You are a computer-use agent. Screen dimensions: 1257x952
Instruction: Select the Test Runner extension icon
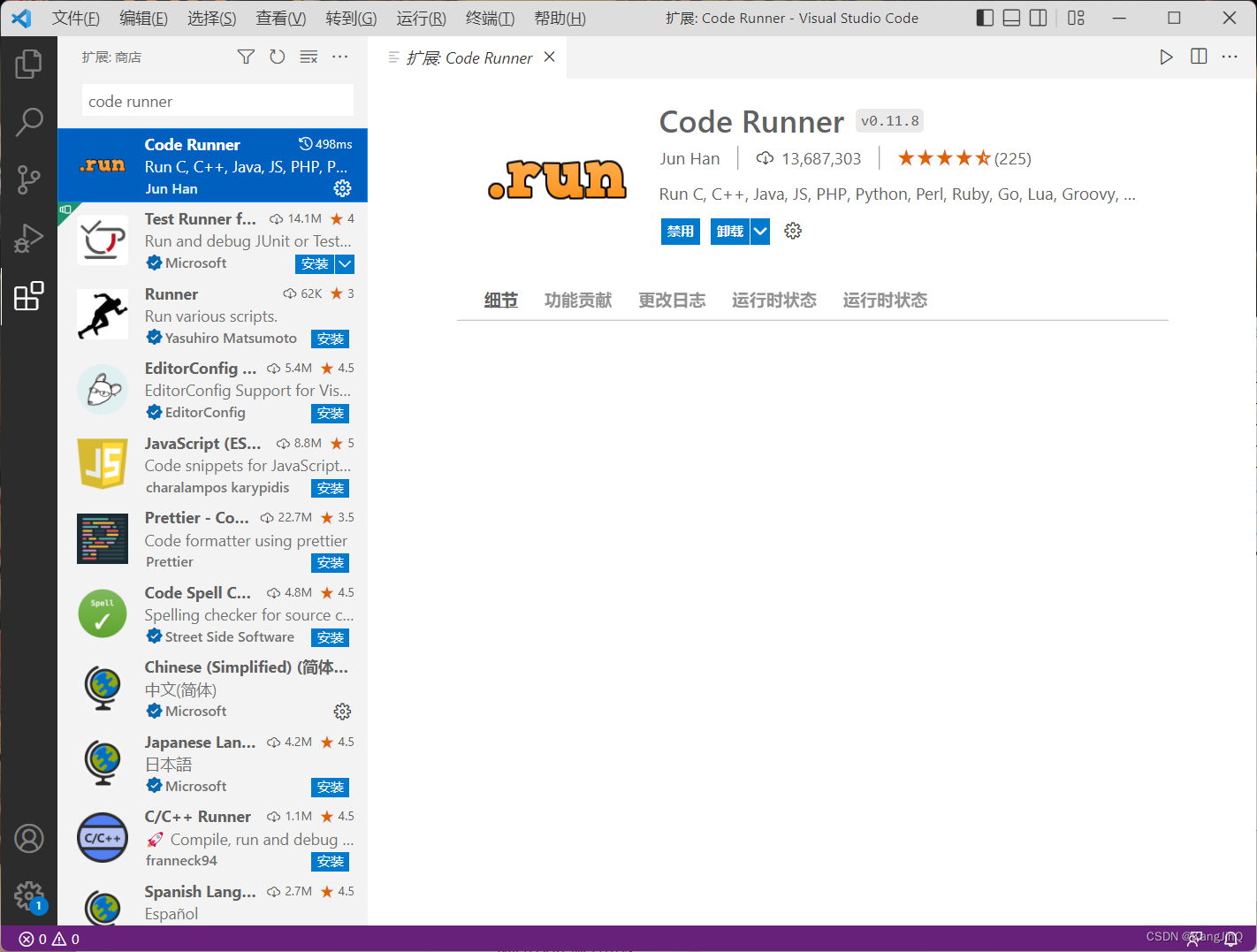coord(103,240)
